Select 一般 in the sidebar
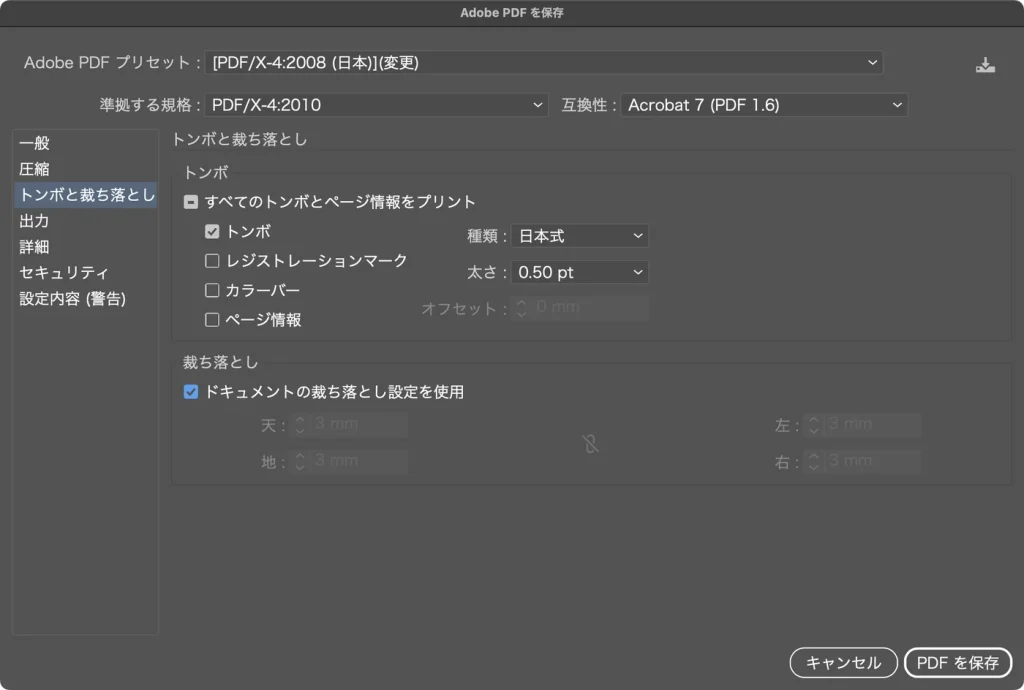This screenshot has width=1024, height=690. 86,143
